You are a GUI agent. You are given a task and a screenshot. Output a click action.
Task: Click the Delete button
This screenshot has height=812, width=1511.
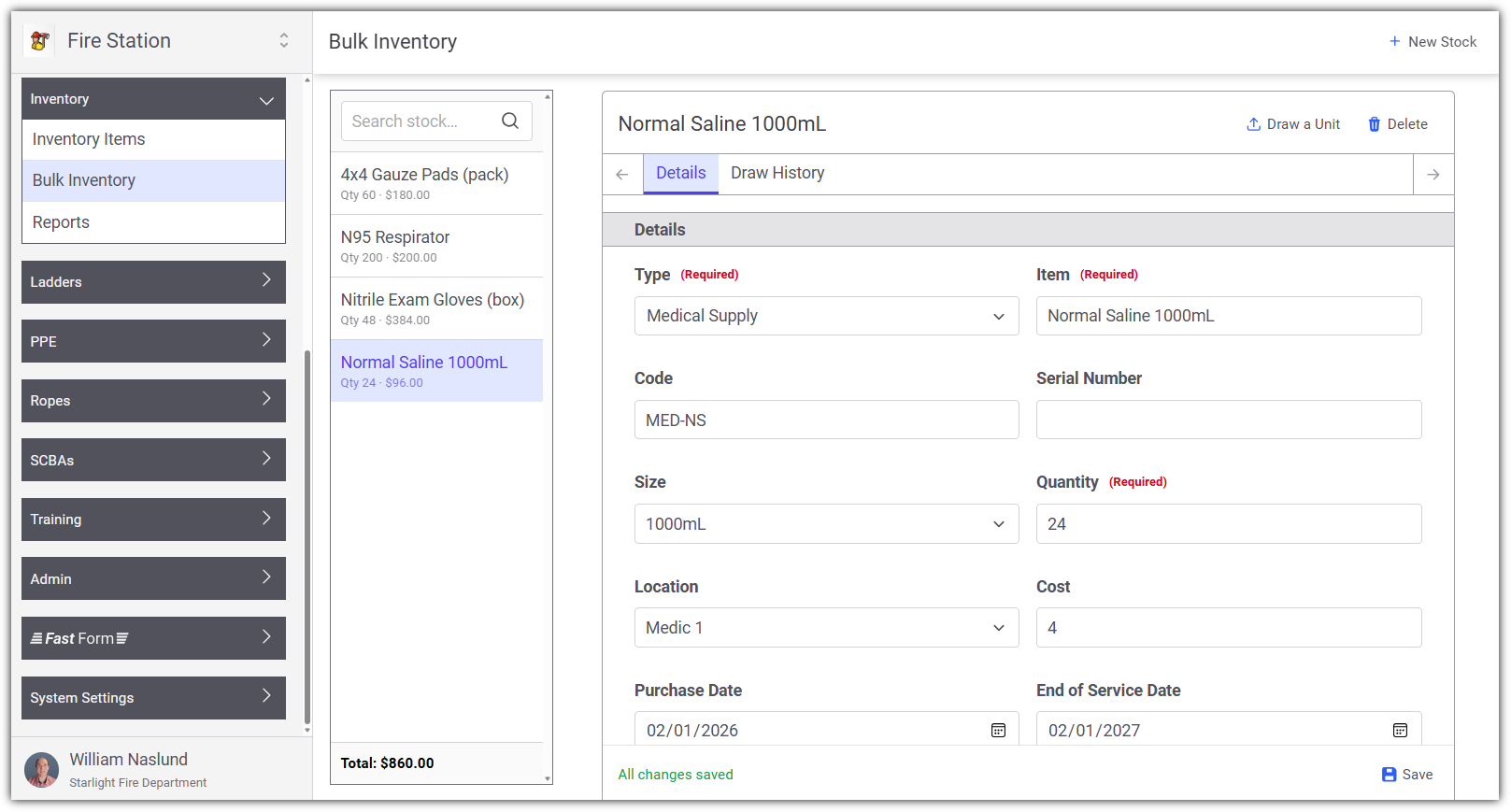(x=1398, y=124)
